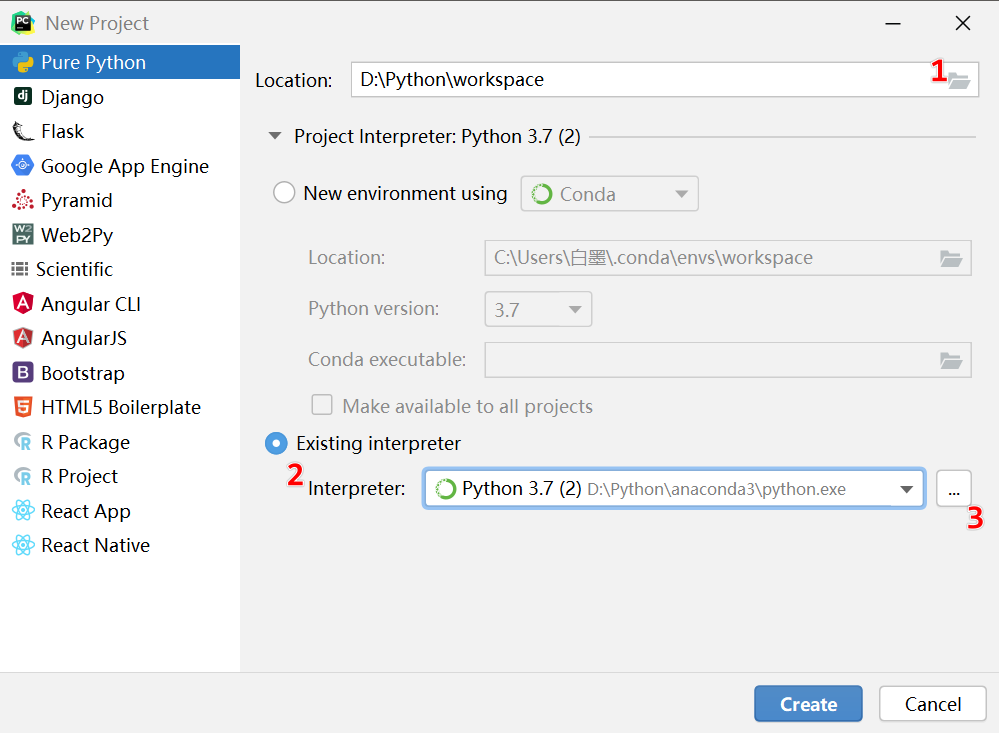Select Scientific project type

pyautogui.click(x=74, y=269)
